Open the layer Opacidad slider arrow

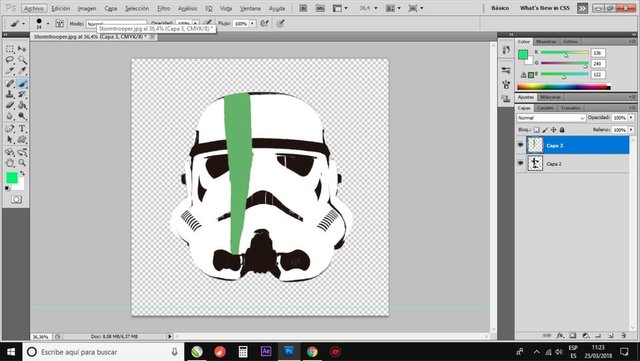[x=631, y=118]
